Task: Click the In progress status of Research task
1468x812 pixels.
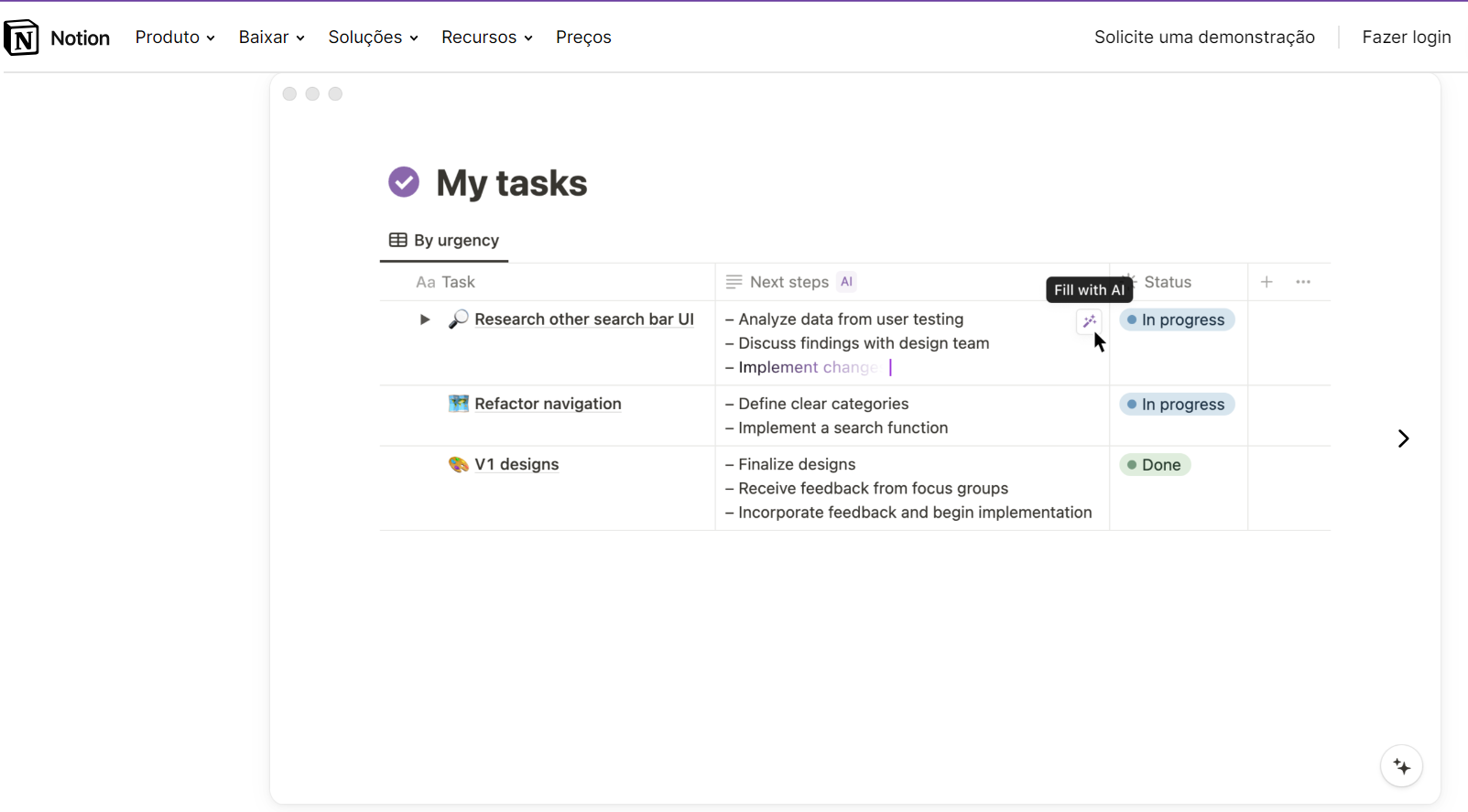Action: [1177, 319]
